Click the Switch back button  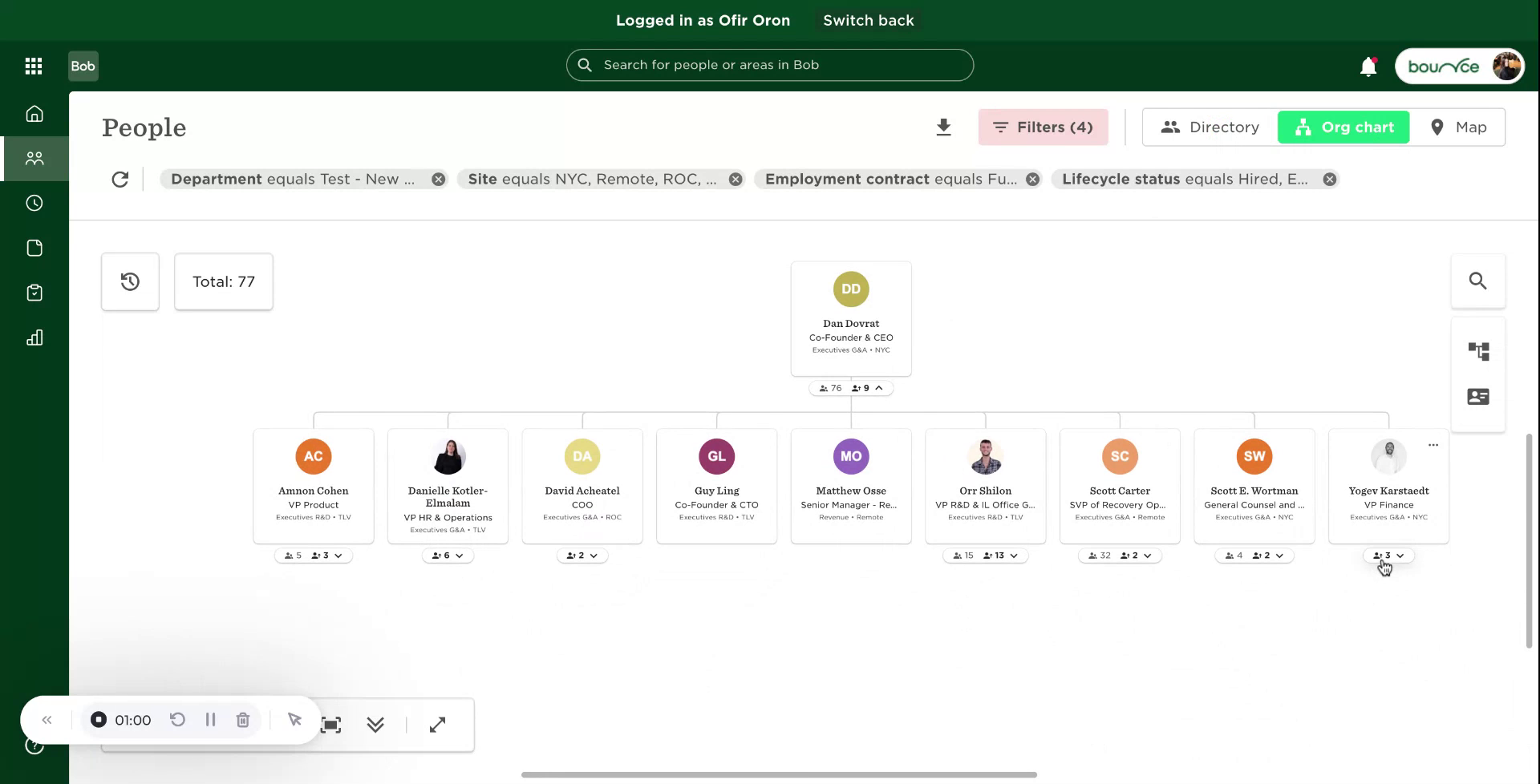(x=869, y=20)
